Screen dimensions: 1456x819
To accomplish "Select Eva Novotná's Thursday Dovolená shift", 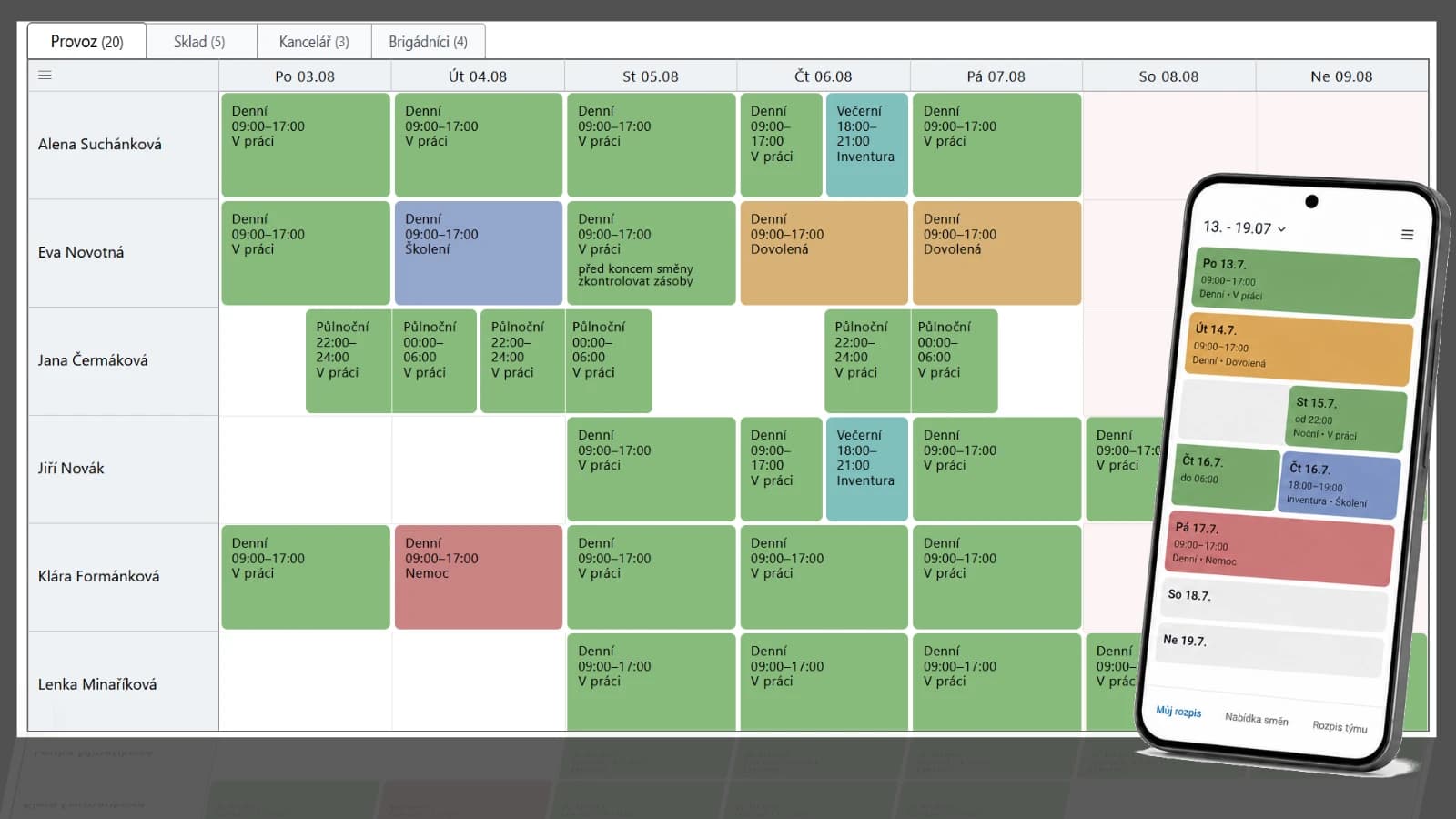I will (x=824, y=253).
